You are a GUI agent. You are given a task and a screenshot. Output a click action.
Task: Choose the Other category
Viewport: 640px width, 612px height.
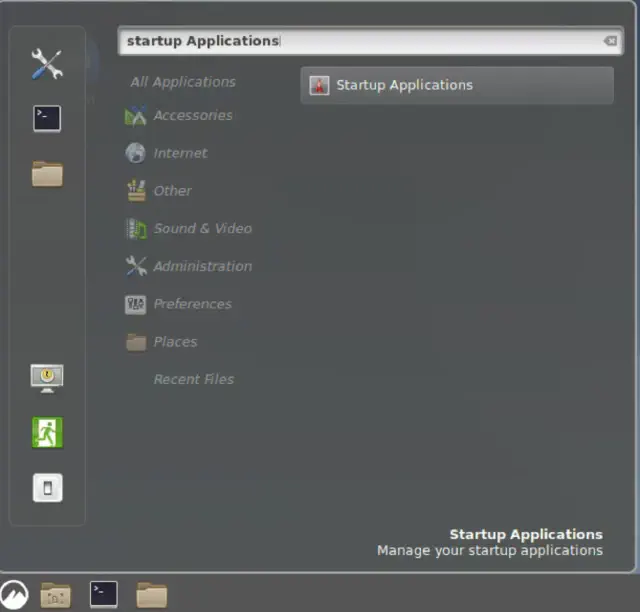pos(172,191)
